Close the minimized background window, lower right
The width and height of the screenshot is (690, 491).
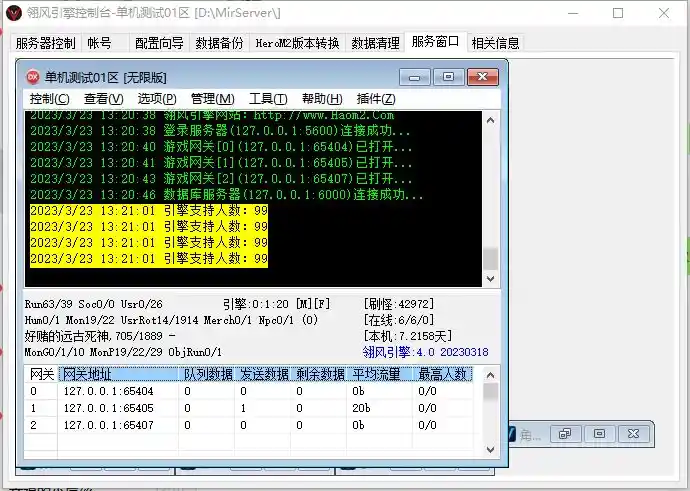click(634, 434)
